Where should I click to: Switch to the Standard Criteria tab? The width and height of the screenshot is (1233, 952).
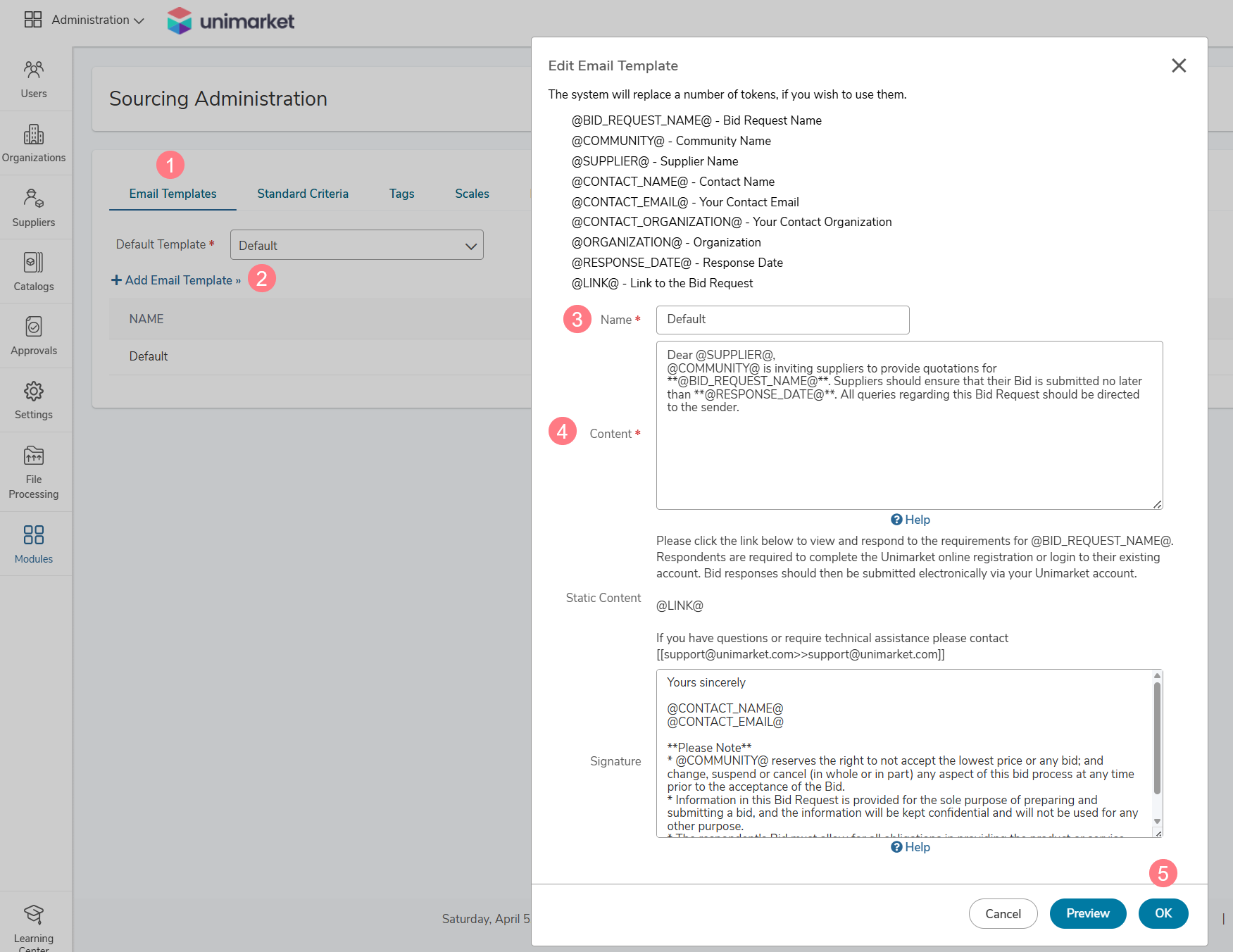(303, 194)
